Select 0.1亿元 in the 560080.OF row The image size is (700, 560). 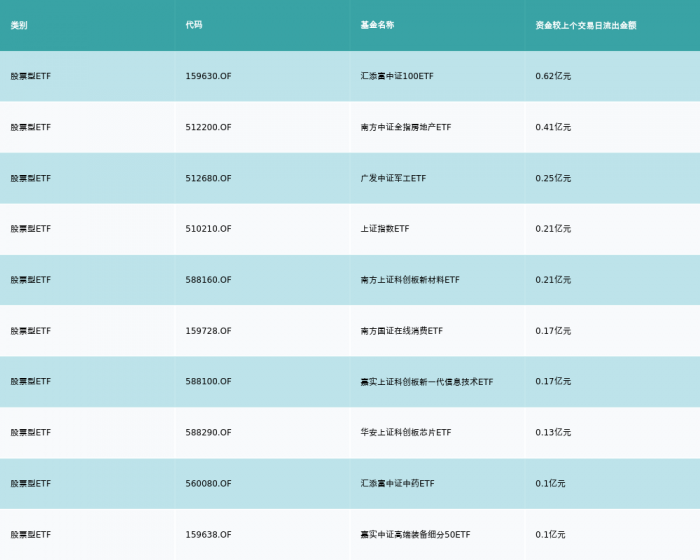tap(550, 484)
